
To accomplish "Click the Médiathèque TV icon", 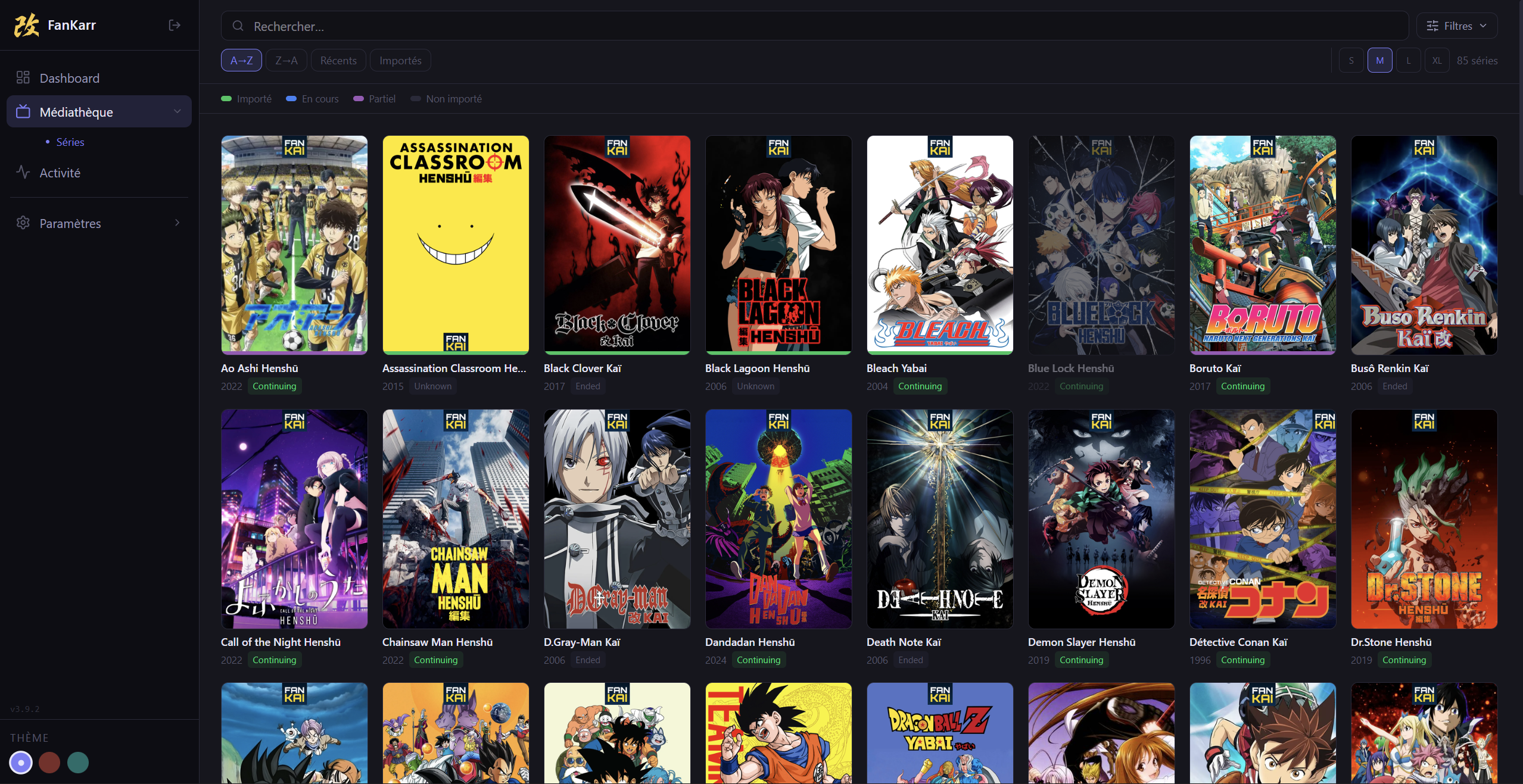I will pyautogui.click(x=23, y=111).
